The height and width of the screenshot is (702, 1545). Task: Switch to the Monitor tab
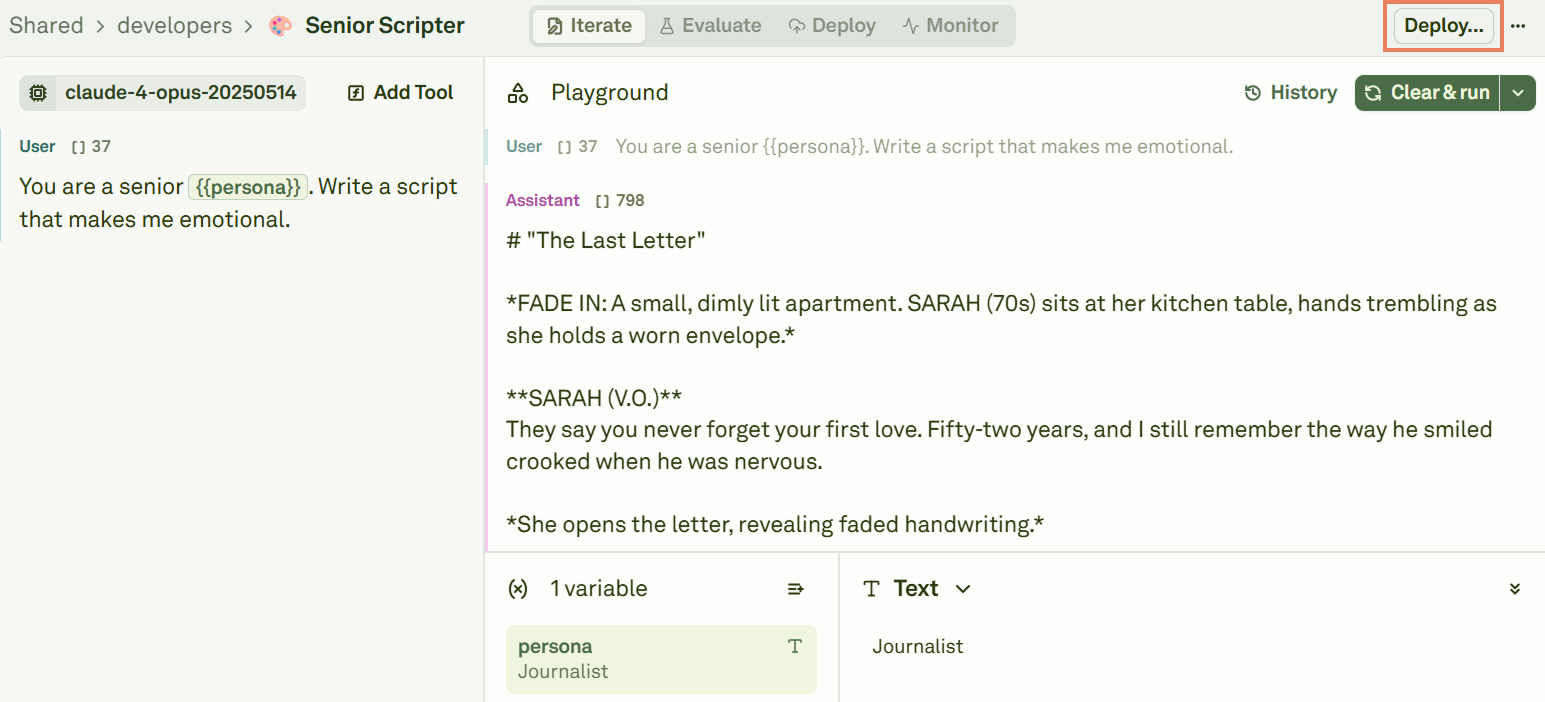[949, 25]
